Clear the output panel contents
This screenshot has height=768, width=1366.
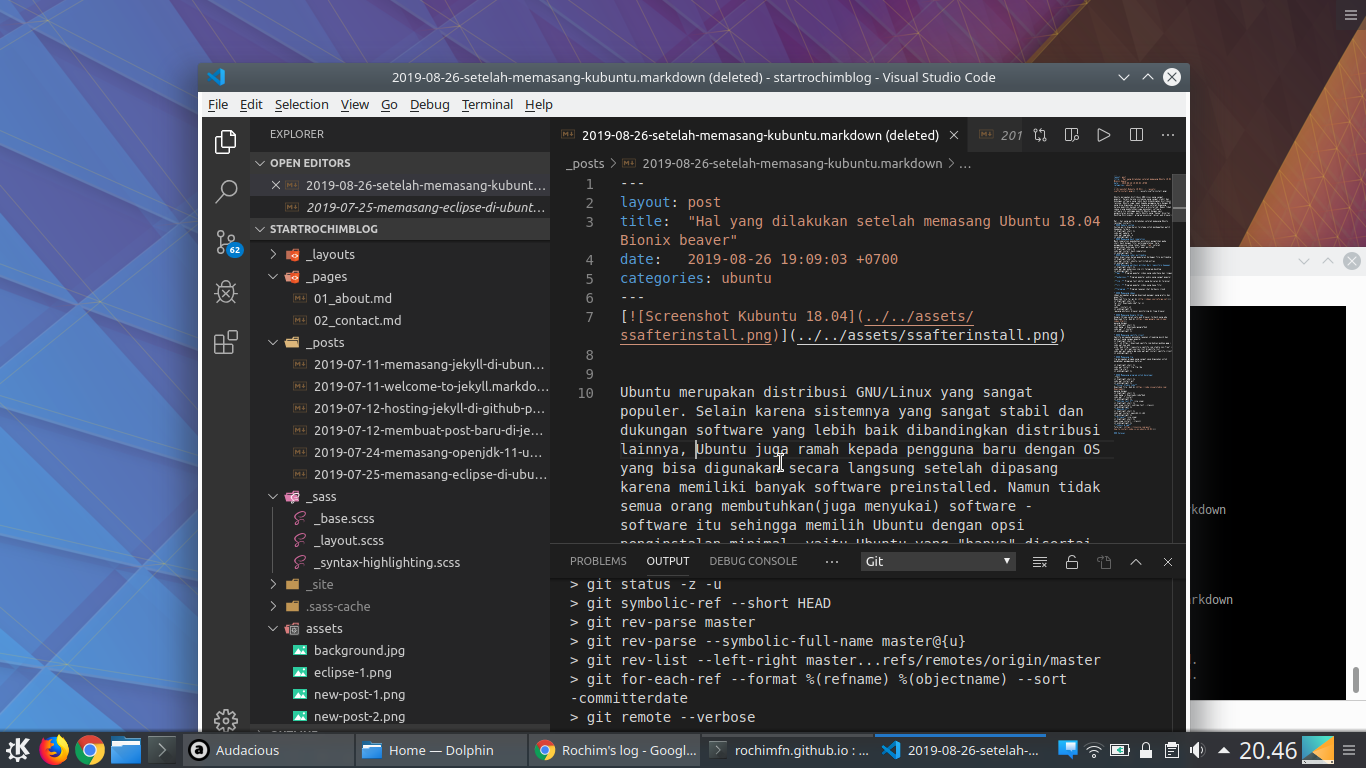coord(1040,562)
